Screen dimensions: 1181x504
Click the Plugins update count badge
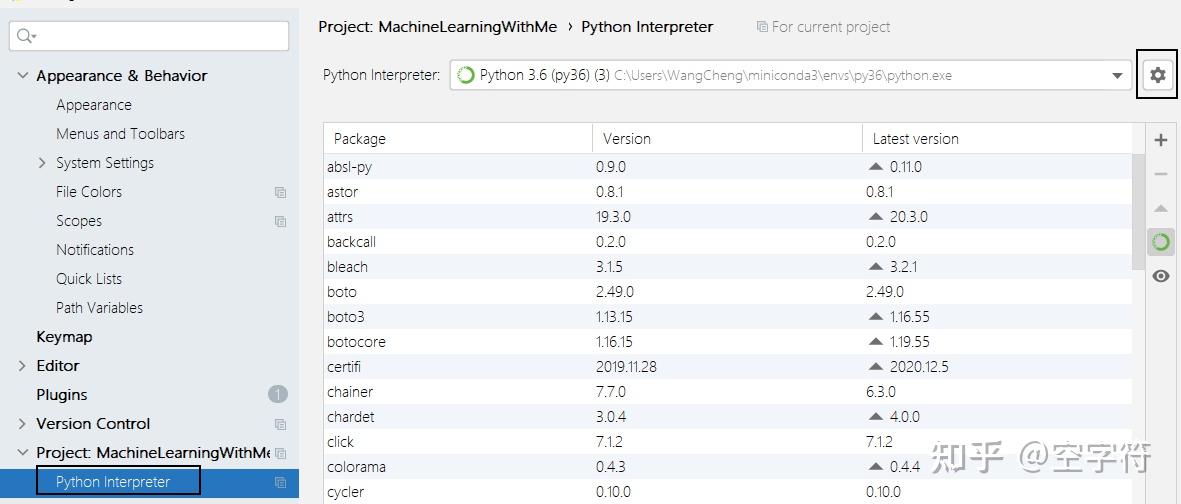click(x=277, y=395)
